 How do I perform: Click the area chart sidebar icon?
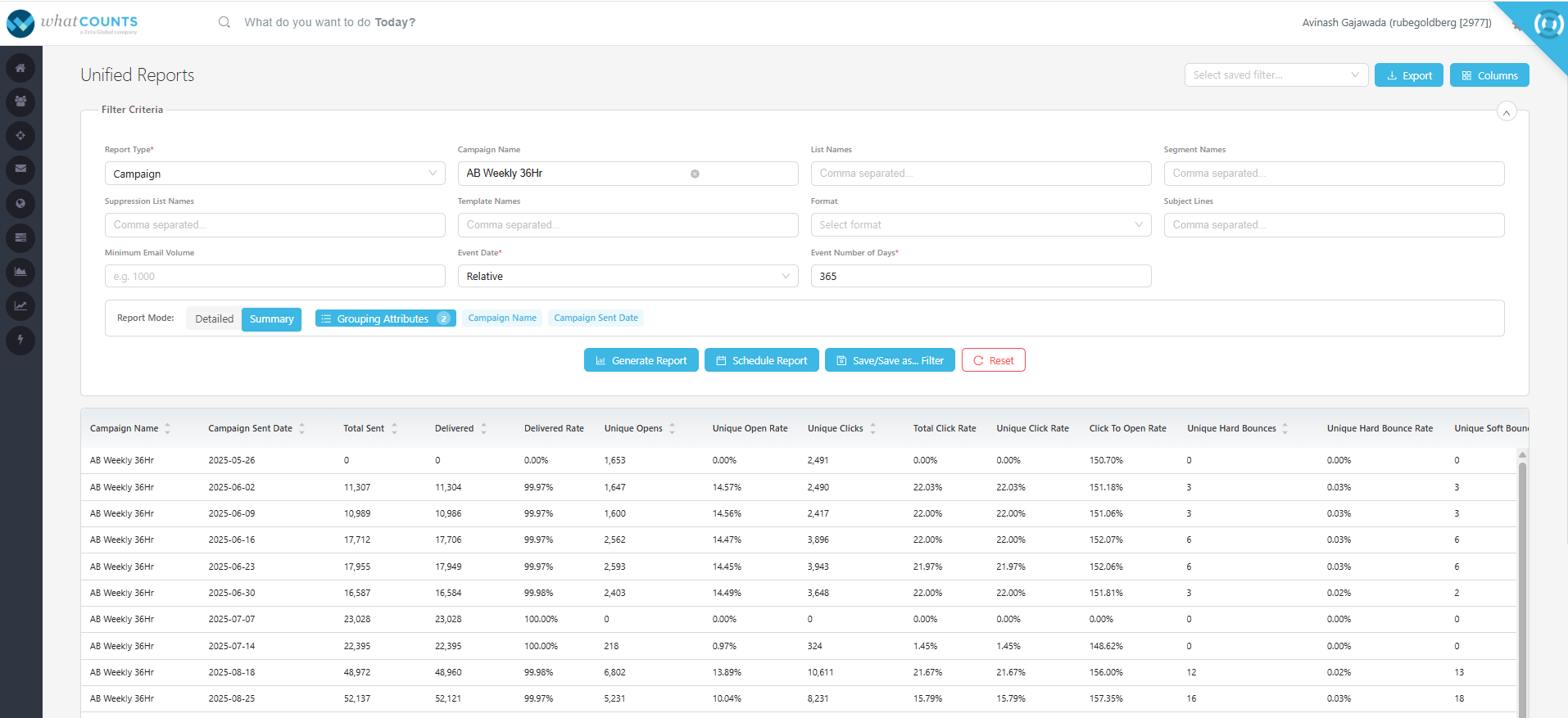pyautogui.click(x=20, y=271)
